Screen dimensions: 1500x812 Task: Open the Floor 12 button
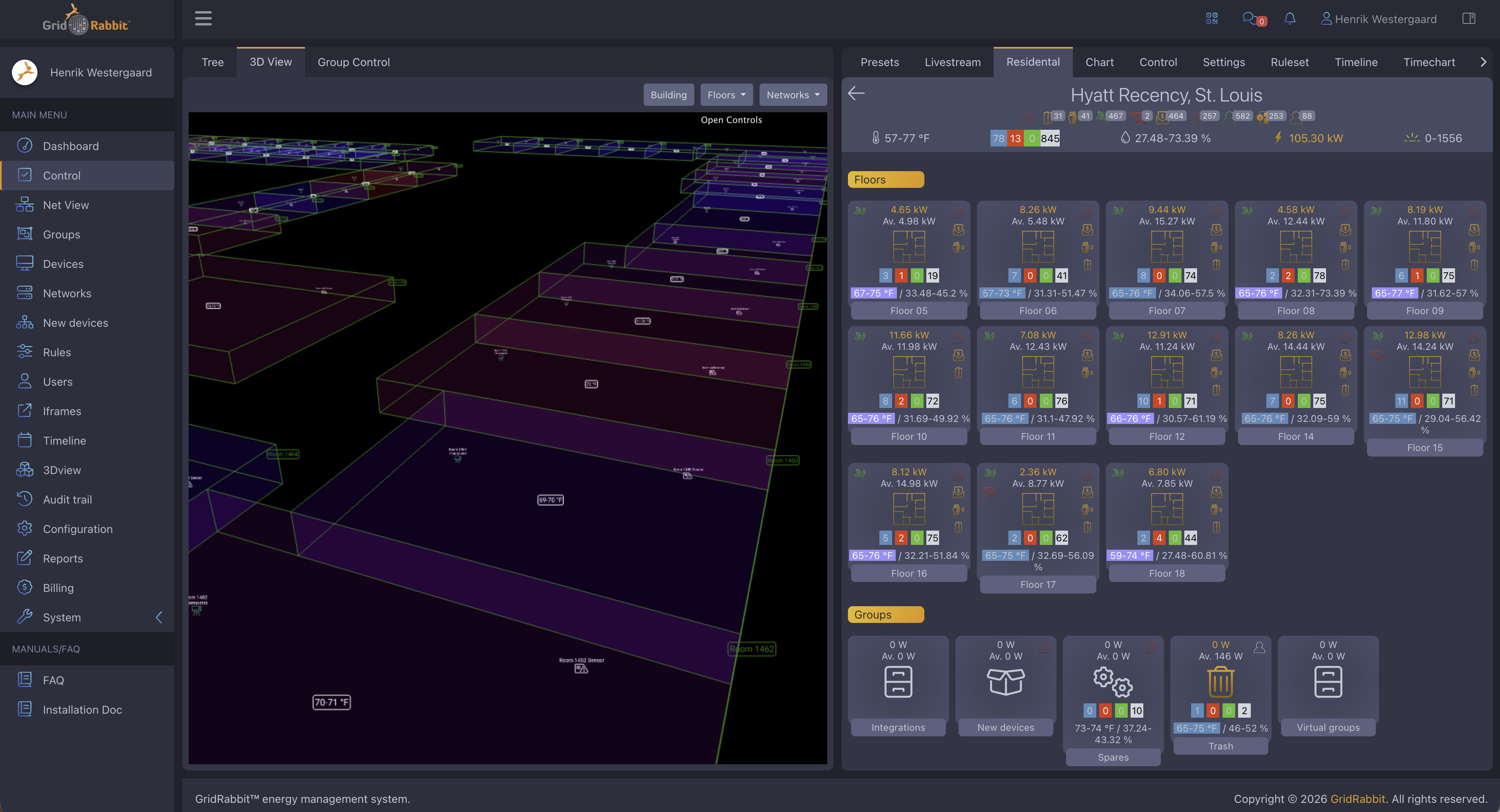(1166, 436)
